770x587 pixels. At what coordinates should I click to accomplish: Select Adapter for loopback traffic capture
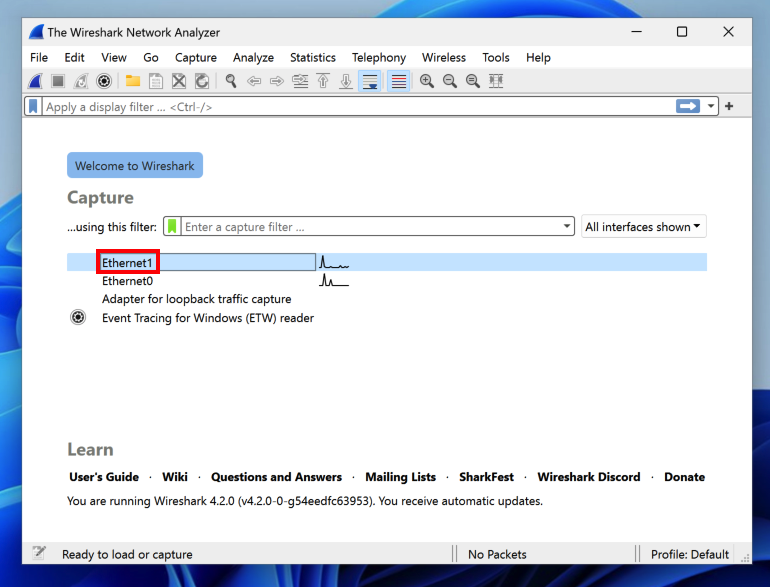pos(196,299)
